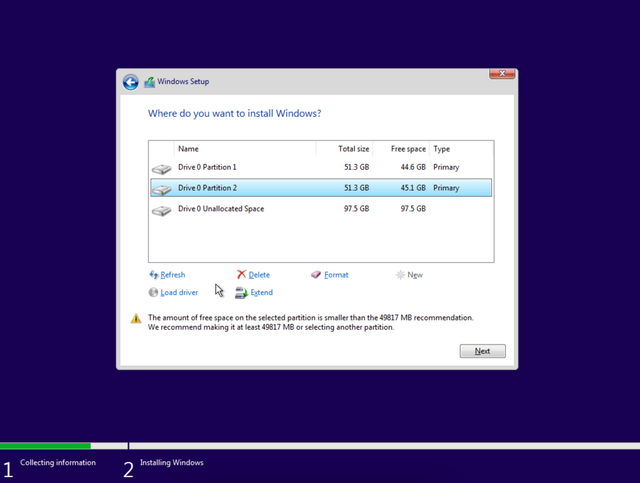Click the New partition link
640x483 pixels.
(415, 275)
